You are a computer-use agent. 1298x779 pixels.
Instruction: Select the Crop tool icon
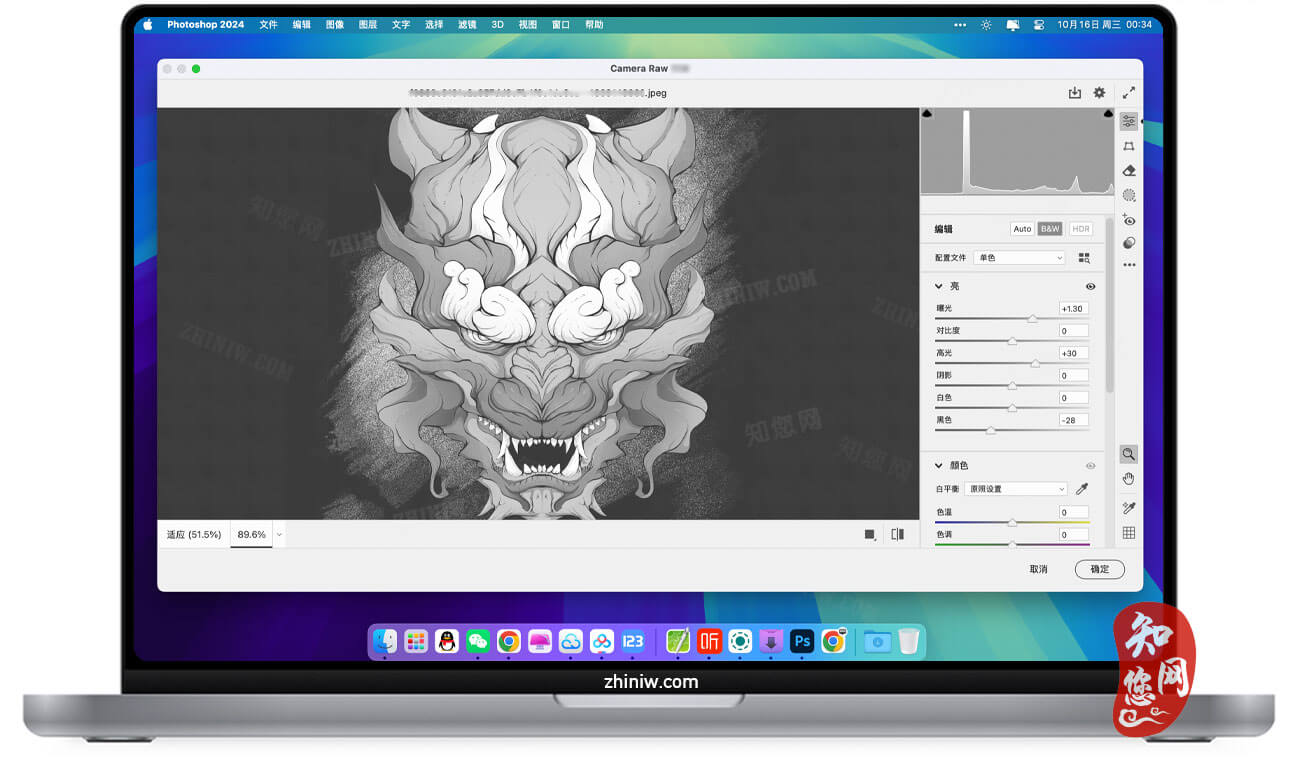coord(1129,146)
